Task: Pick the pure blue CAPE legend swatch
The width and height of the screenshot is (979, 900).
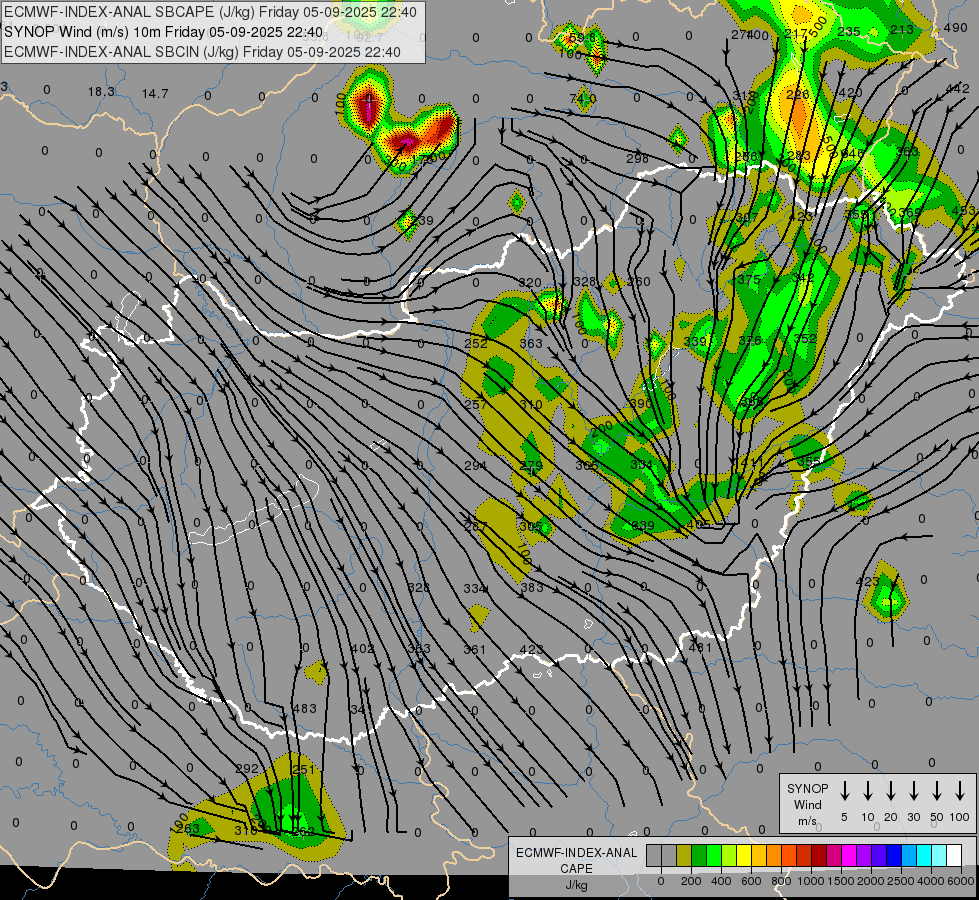Action: [893, 856]
